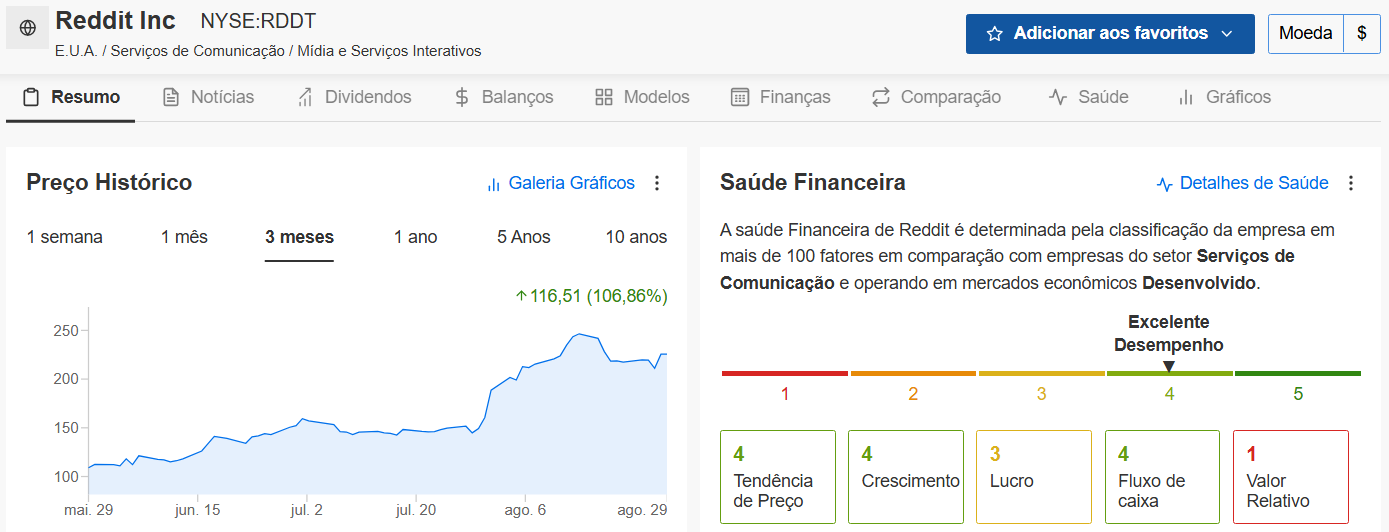Select the 5 Anos time range

pos(524,237)
